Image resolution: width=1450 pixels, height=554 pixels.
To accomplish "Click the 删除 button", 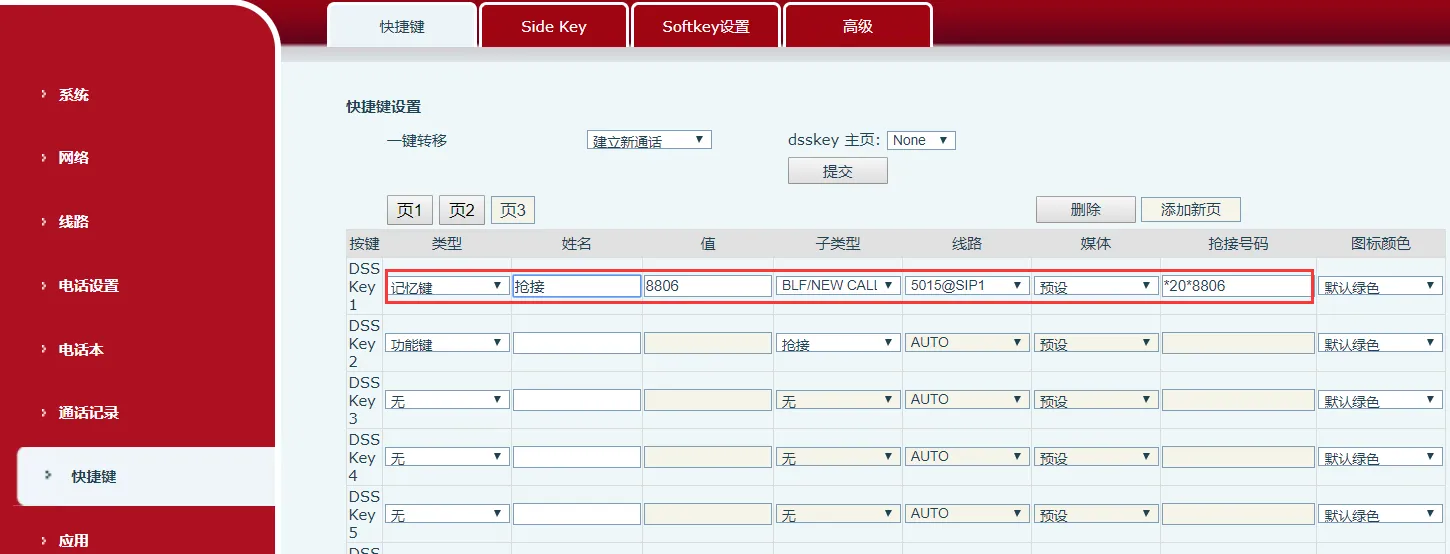I will (1085, 210).
